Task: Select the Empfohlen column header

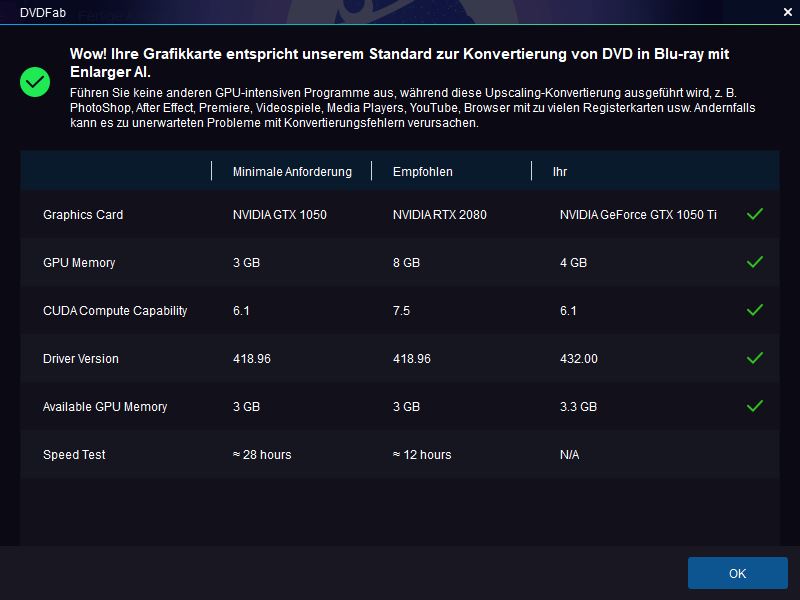Action: pos(423,172)
